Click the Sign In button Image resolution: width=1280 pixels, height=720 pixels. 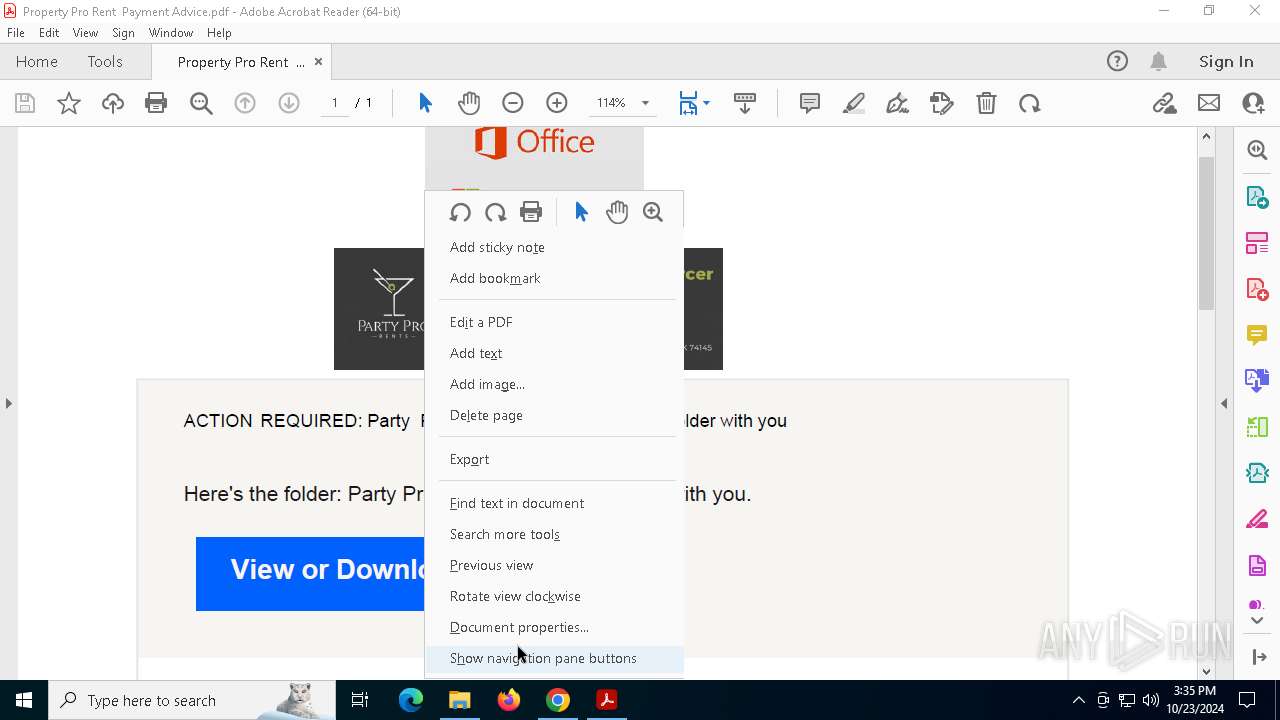point(1226,62)
